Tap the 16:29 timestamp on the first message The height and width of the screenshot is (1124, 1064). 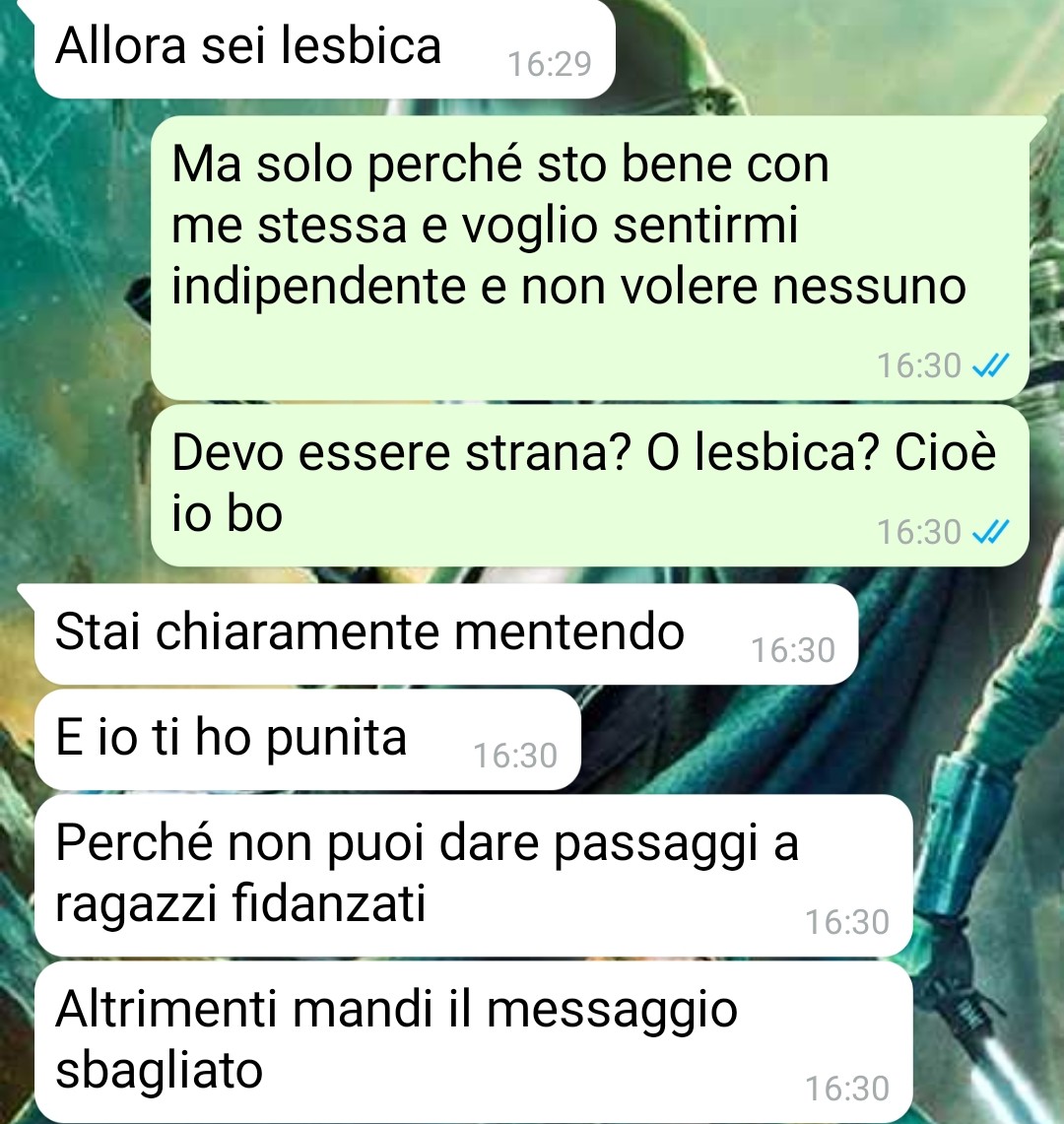pos(550,64)
